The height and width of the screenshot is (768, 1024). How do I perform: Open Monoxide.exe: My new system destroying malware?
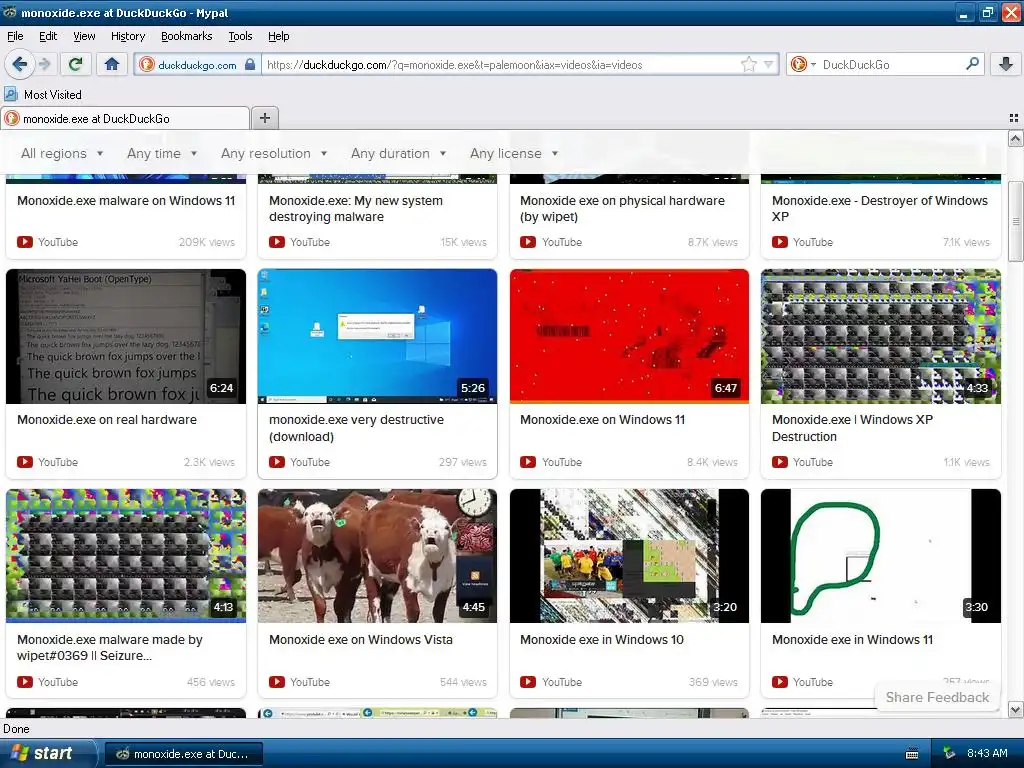coord(356,209)
